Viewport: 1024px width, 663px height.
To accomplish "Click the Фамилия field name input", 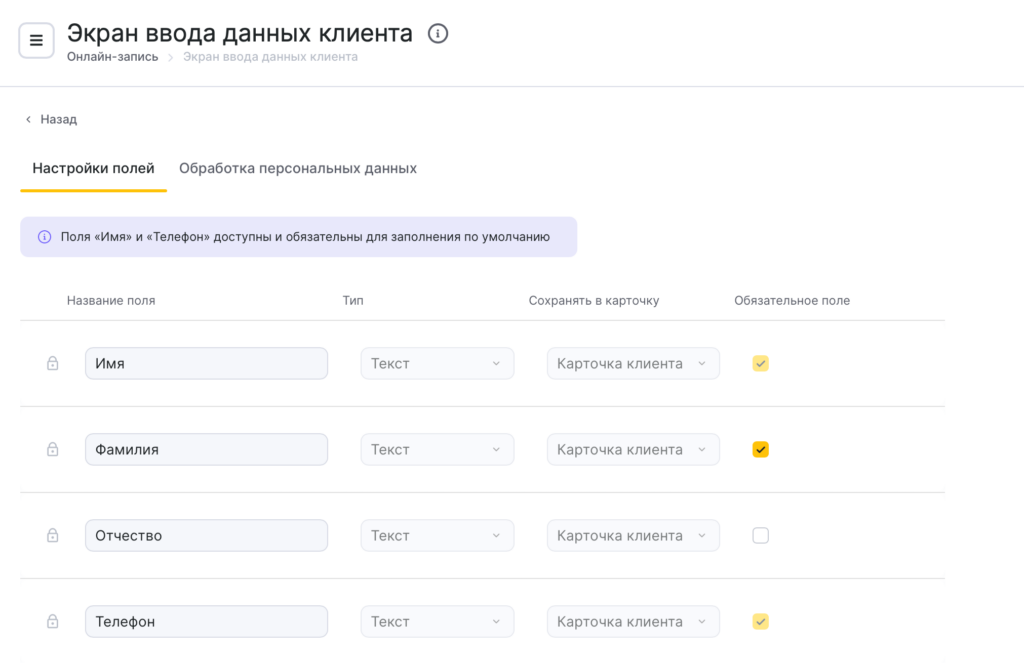I will 206,450.
